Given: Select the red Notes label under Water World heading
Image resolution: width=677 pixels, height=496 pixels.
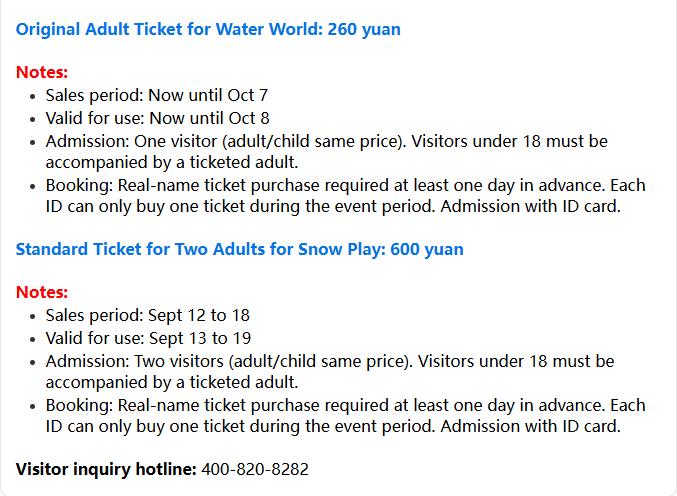Looking at the screenshot, I should click(42, 72).
